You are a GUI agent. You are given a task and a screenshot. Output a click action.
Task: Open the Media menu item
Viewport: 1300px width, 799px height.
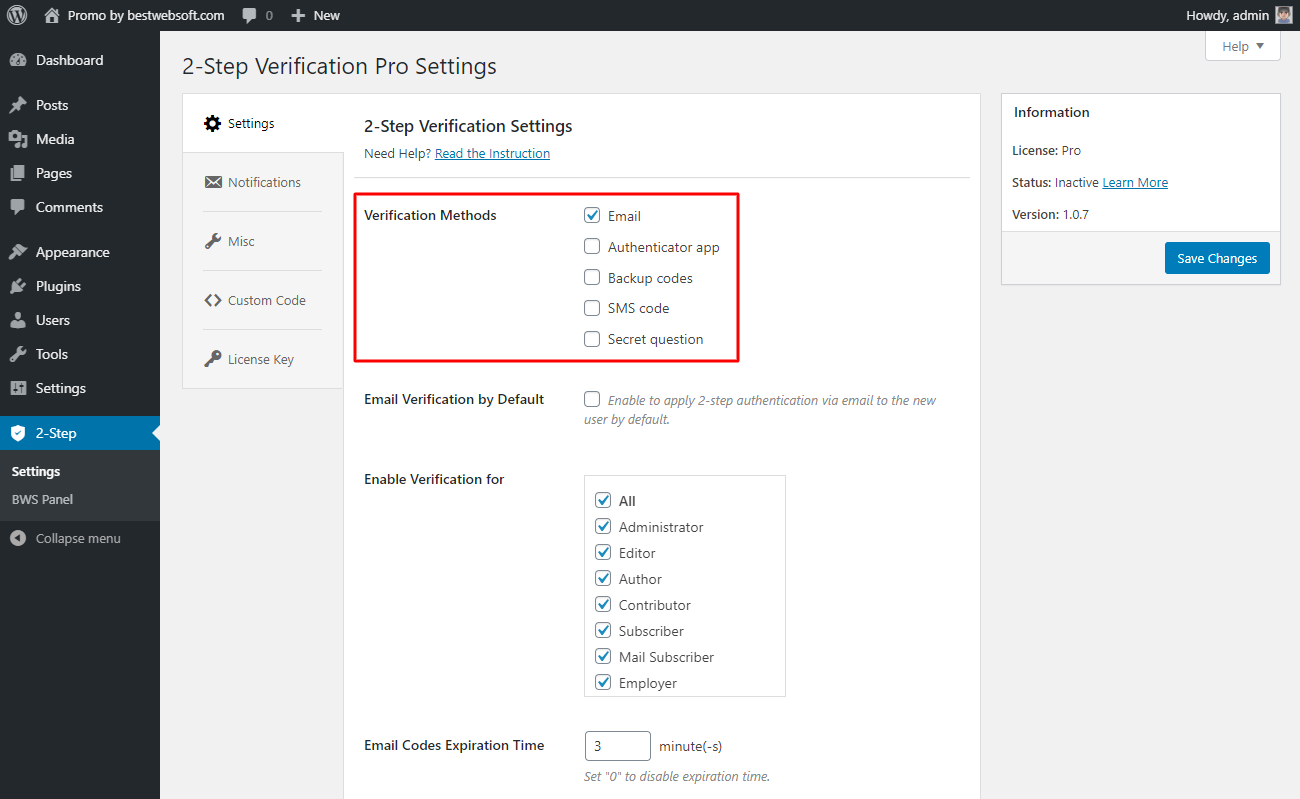coord(80,139)
